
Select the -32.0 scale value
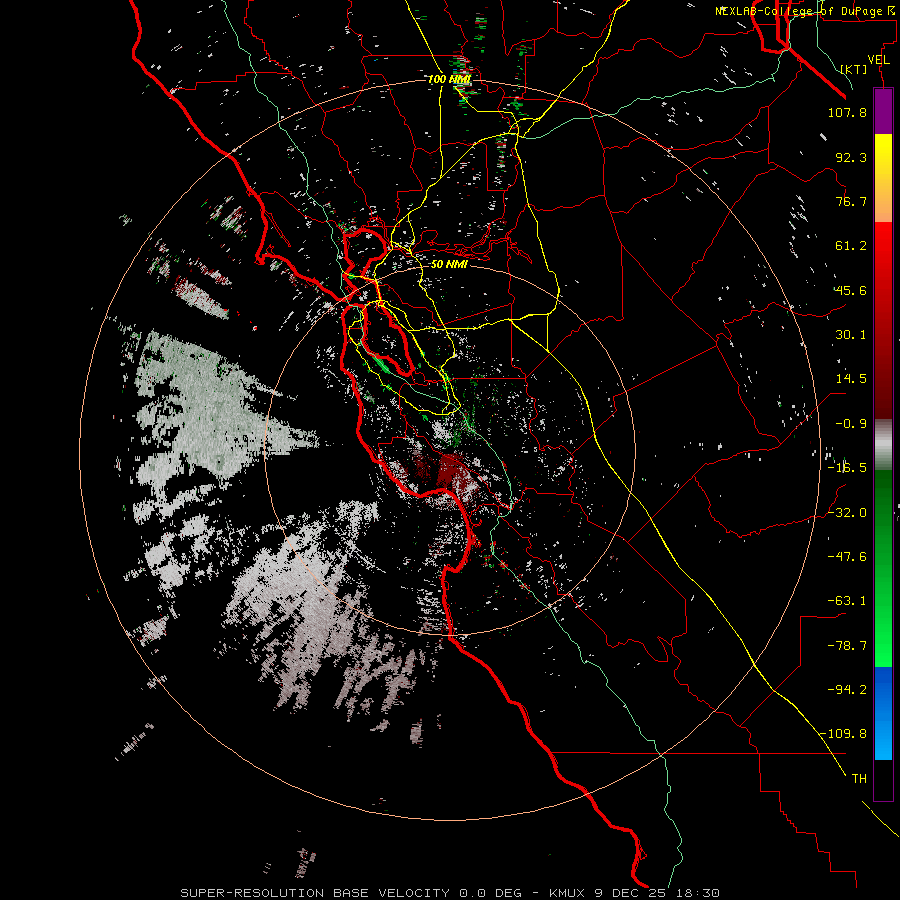pyautogui.click(x=847, y=513)
